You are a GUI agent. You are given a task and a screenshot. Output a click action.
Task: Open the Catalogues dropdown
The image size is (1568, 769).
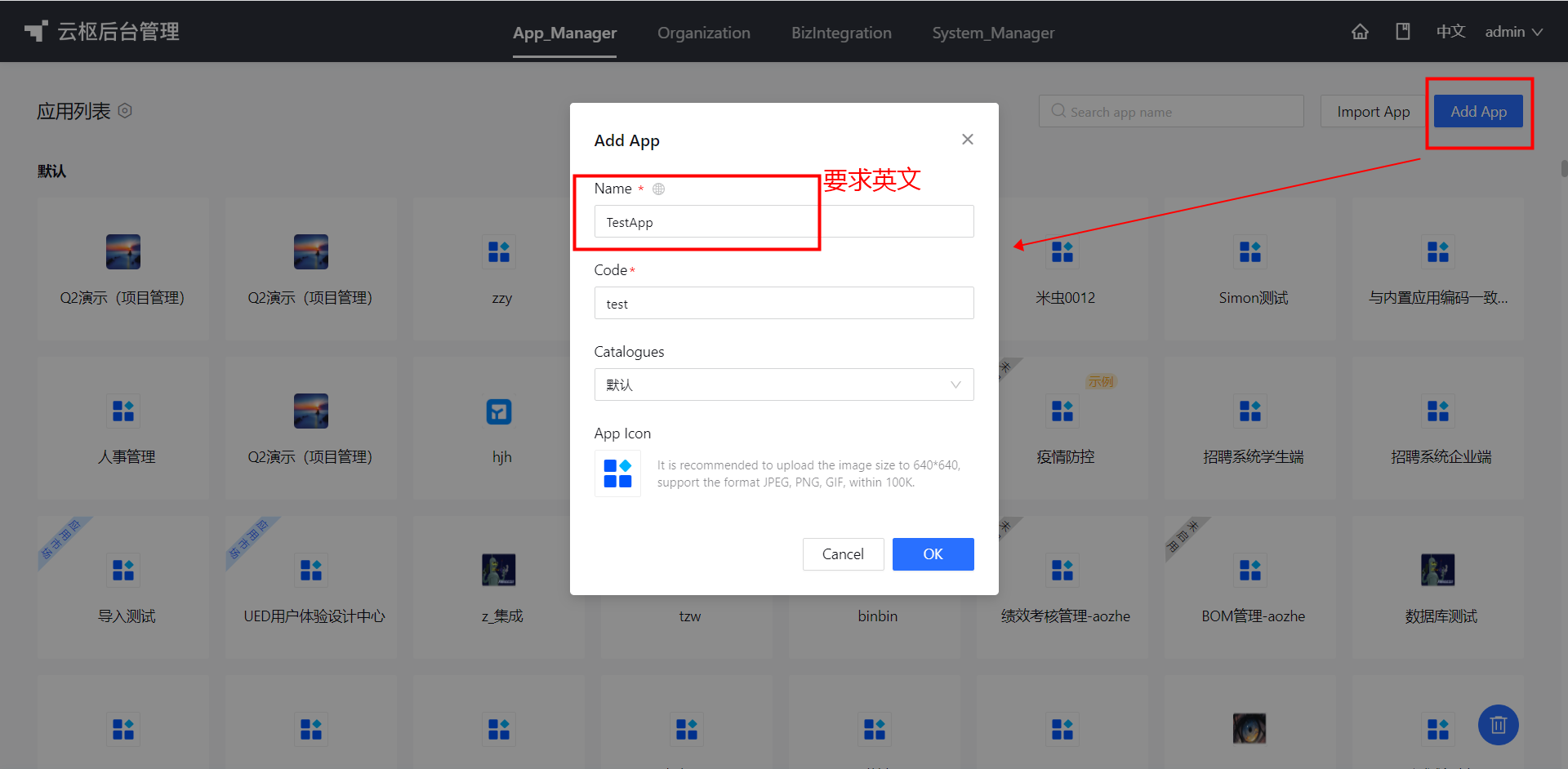point(784,384)
